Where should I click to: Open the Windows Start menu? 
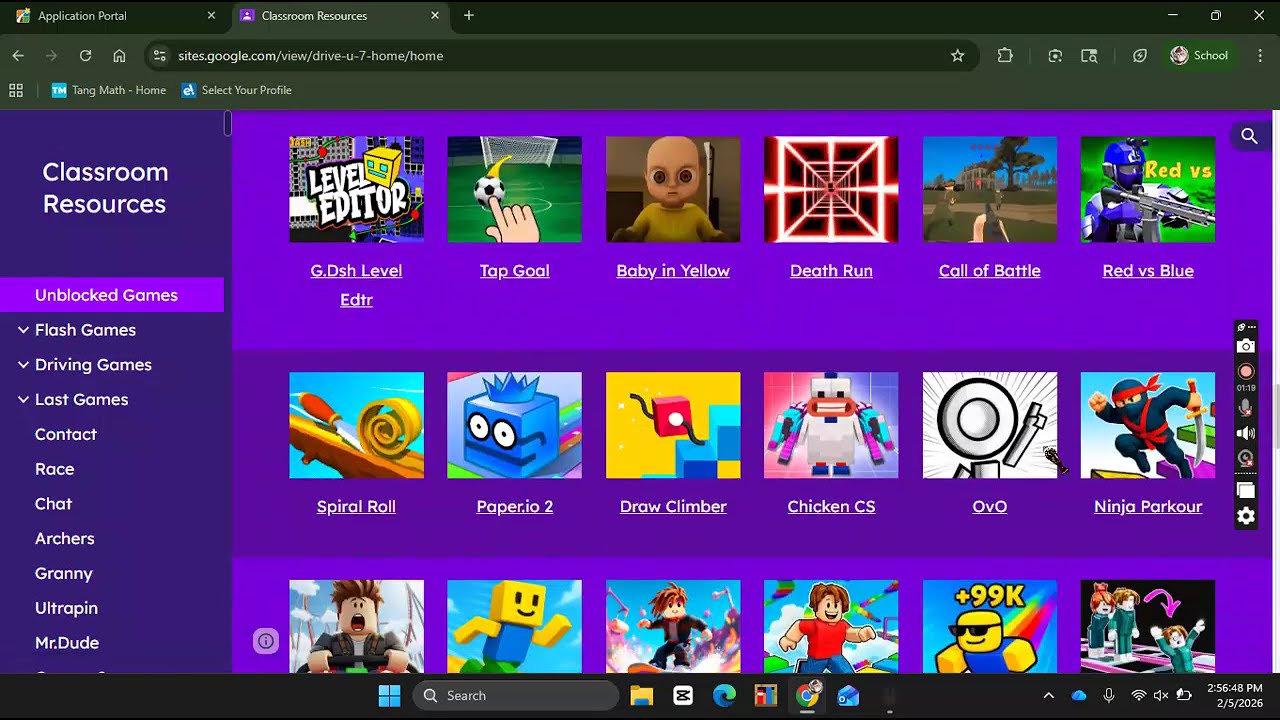[389, 696]
